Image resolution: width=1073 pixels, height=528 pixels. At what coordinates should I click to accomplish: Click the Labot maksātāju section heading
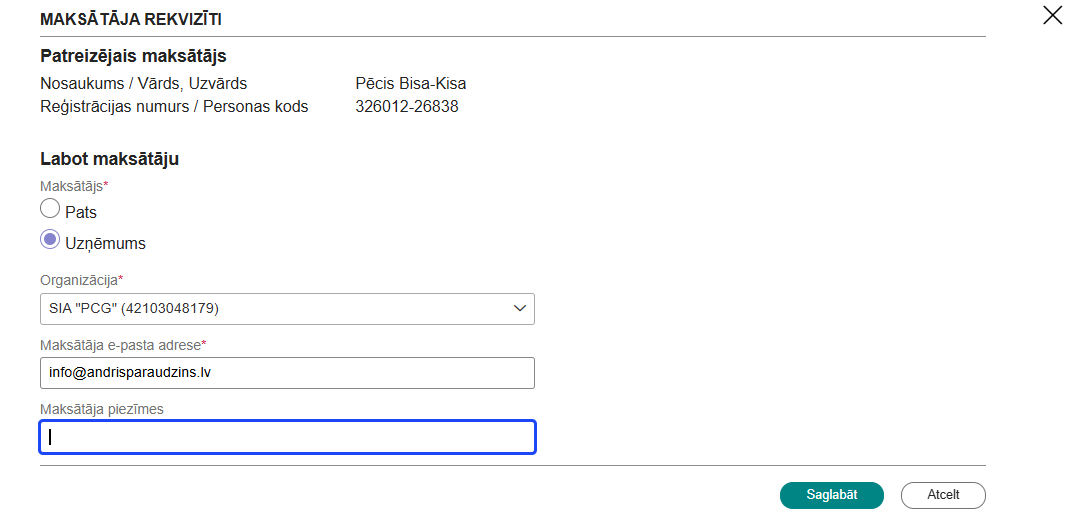pyautogui.click(x=109, y=159)
